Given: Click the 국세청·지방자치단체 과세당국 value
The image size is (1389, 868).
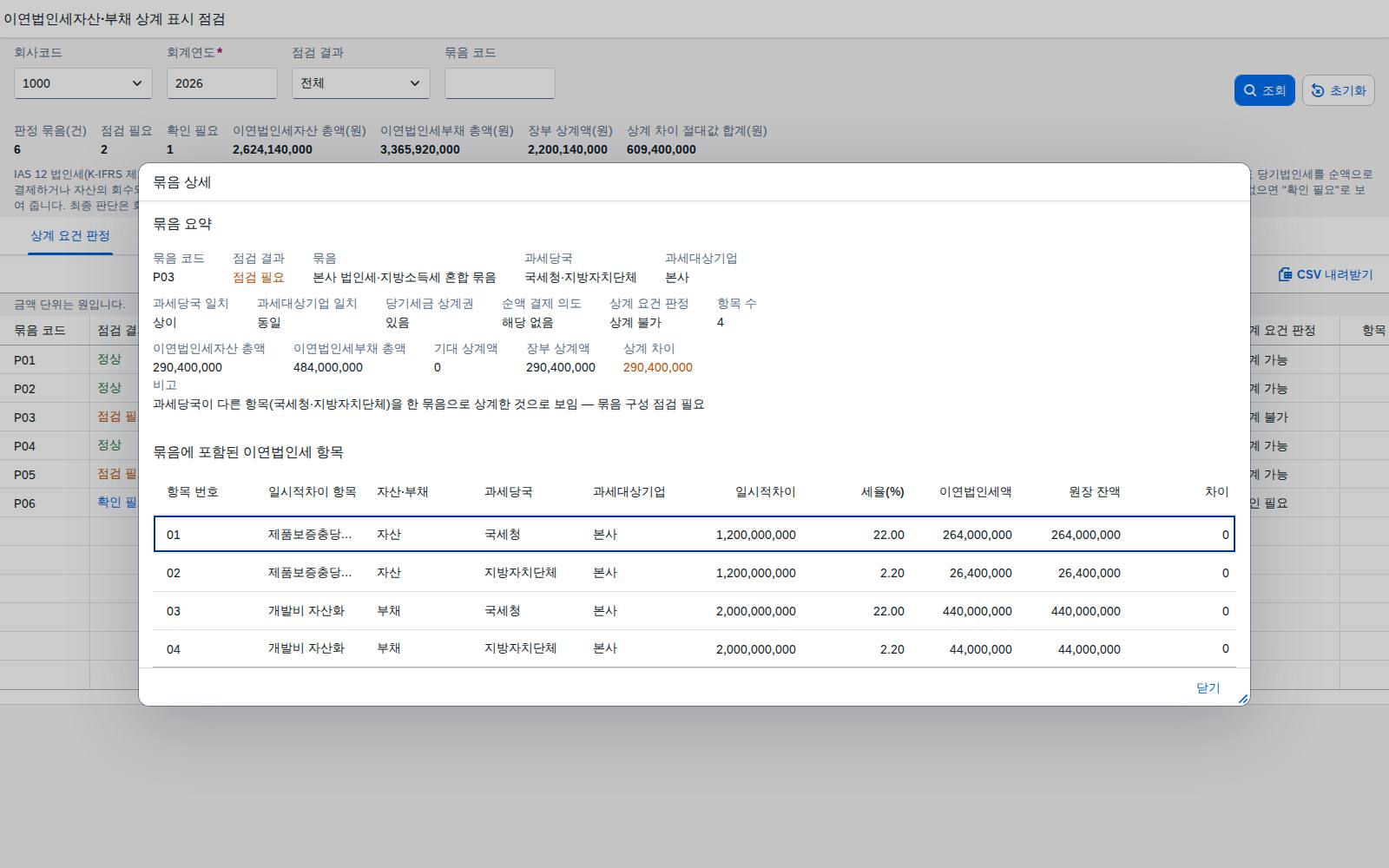Looking at the screenshot, I should (x=581, y=278).
